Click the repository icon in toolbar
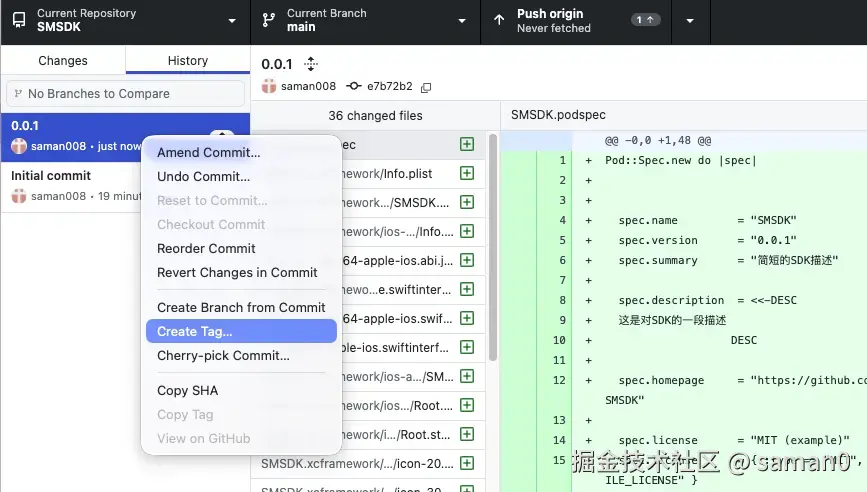This screenshot has height=492, width=867. coord(19,20)
